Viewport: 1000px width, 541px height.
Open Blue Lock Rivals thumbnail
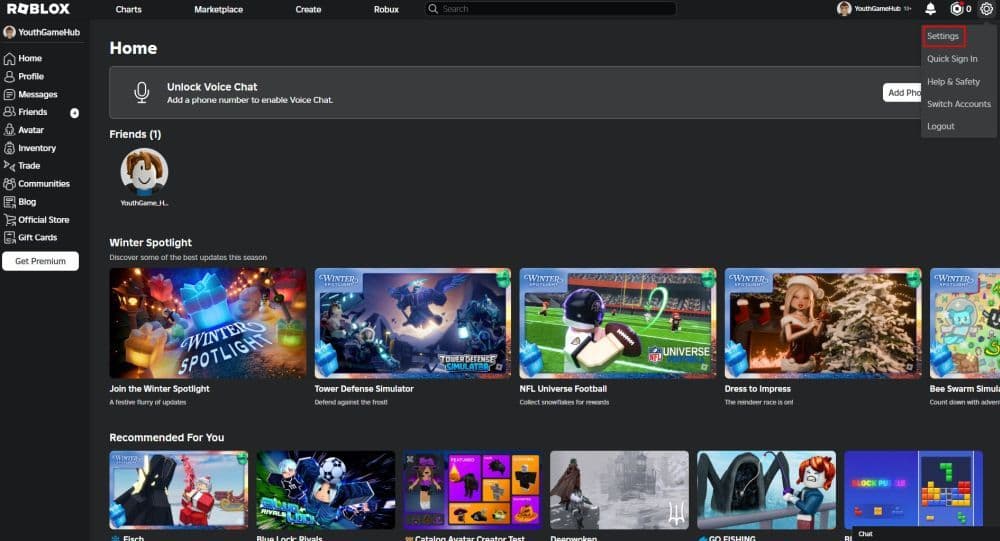point(326,490)
